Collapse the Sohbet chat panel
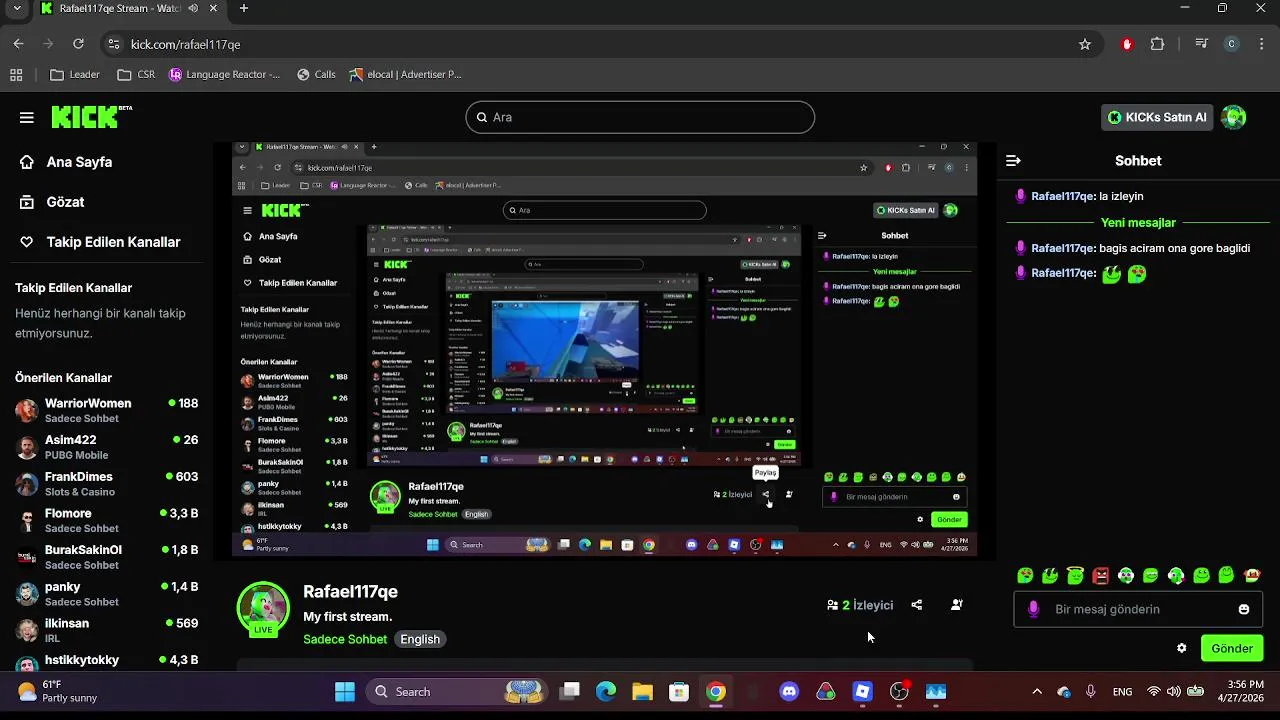This screenshot has width=1280, height=720. tap(1013, 160)
